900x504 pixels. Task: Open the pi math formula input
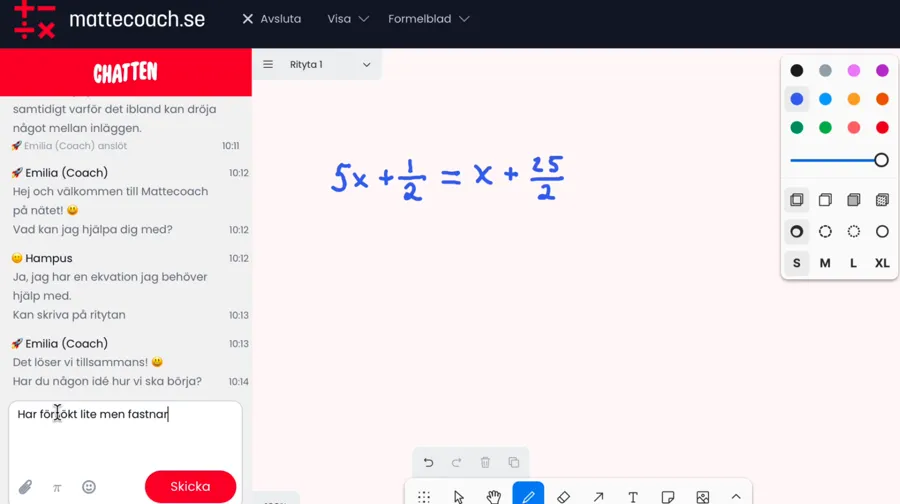(x=57, y=488)
